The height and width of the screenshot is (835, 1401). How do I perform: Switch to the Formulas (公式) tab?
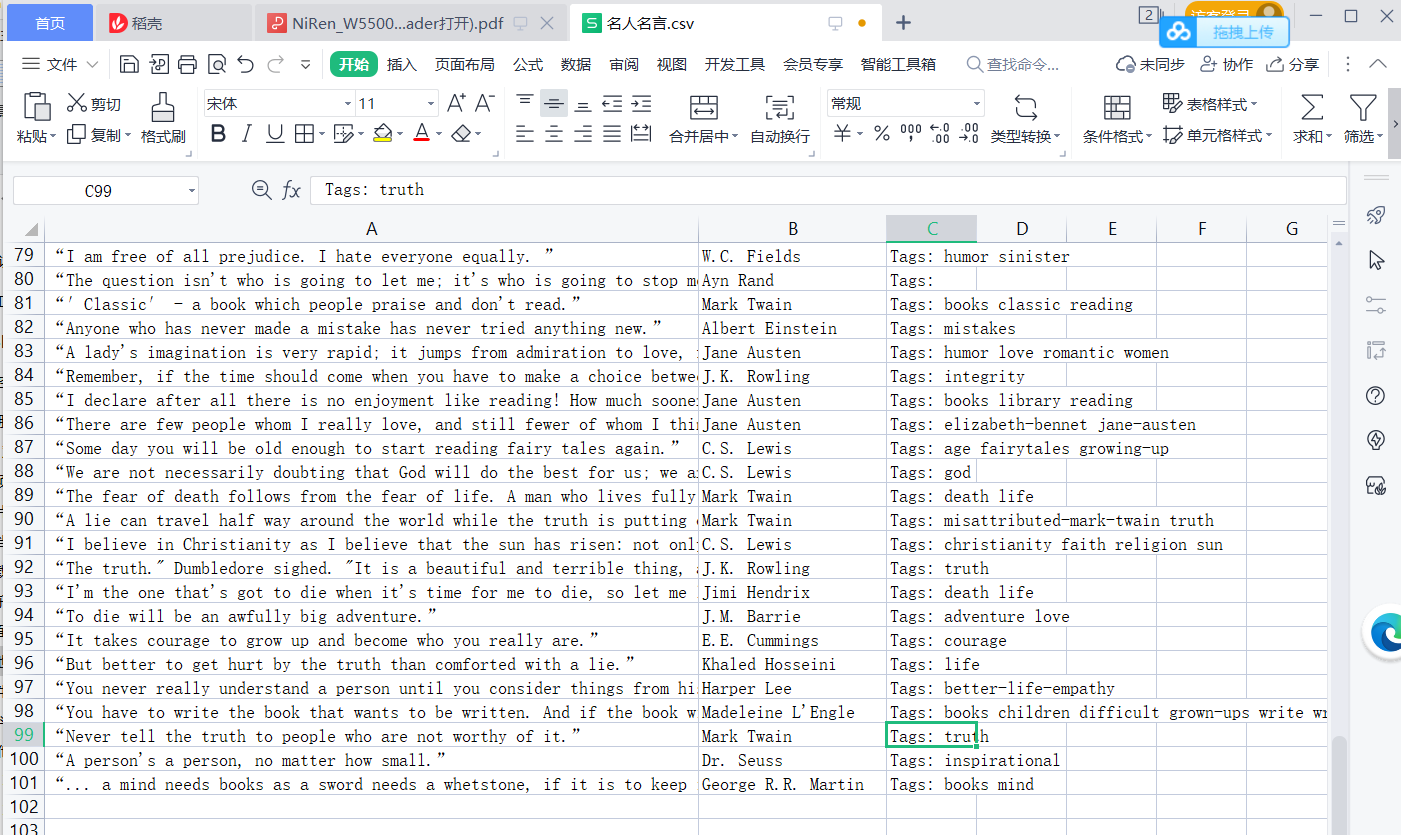coord(528,64)
